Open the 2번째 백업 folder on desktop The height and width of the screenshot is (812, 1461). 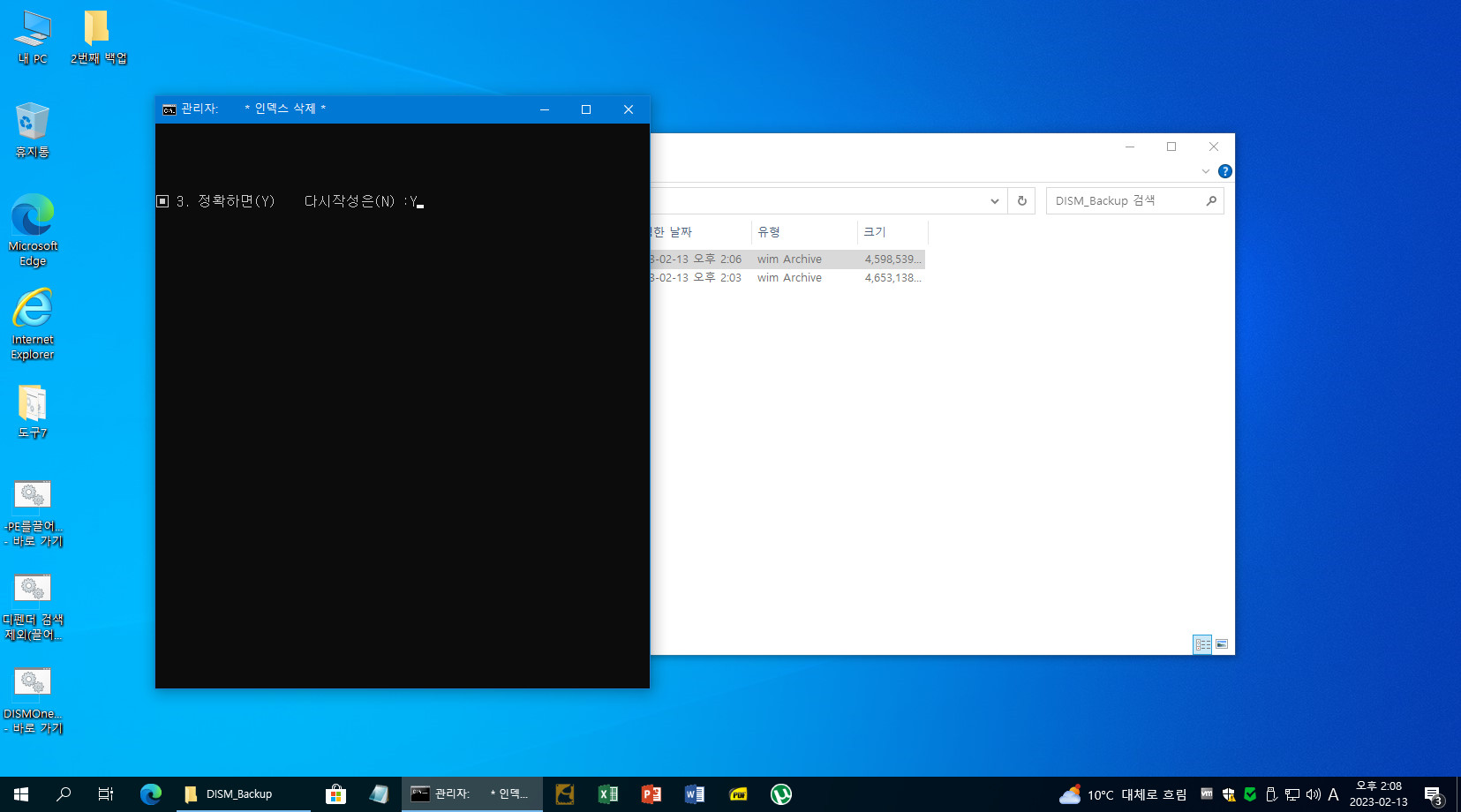click(x=98, y=37)
